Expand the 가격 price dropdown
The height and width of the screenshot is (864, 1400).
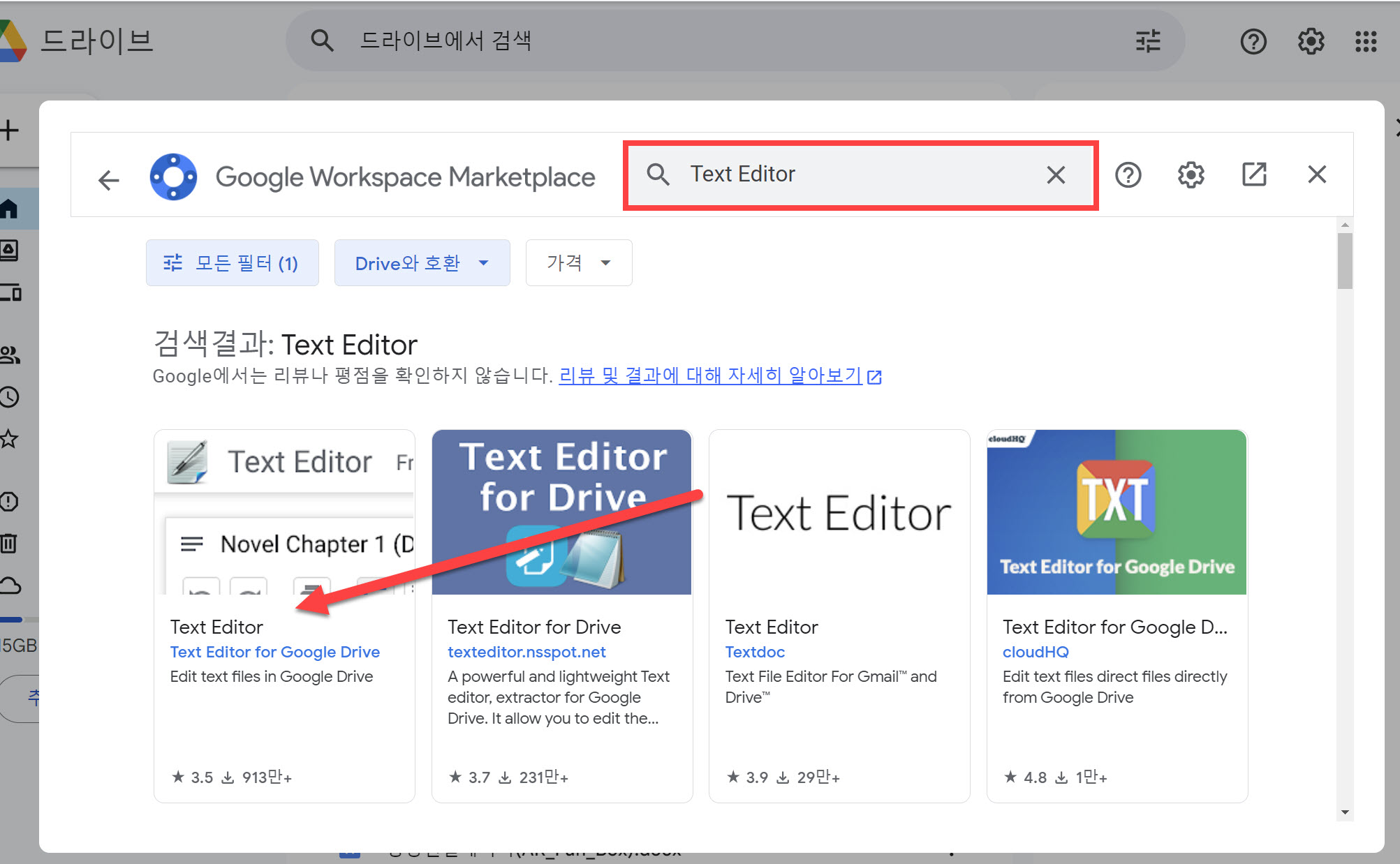tap(578, 263)
